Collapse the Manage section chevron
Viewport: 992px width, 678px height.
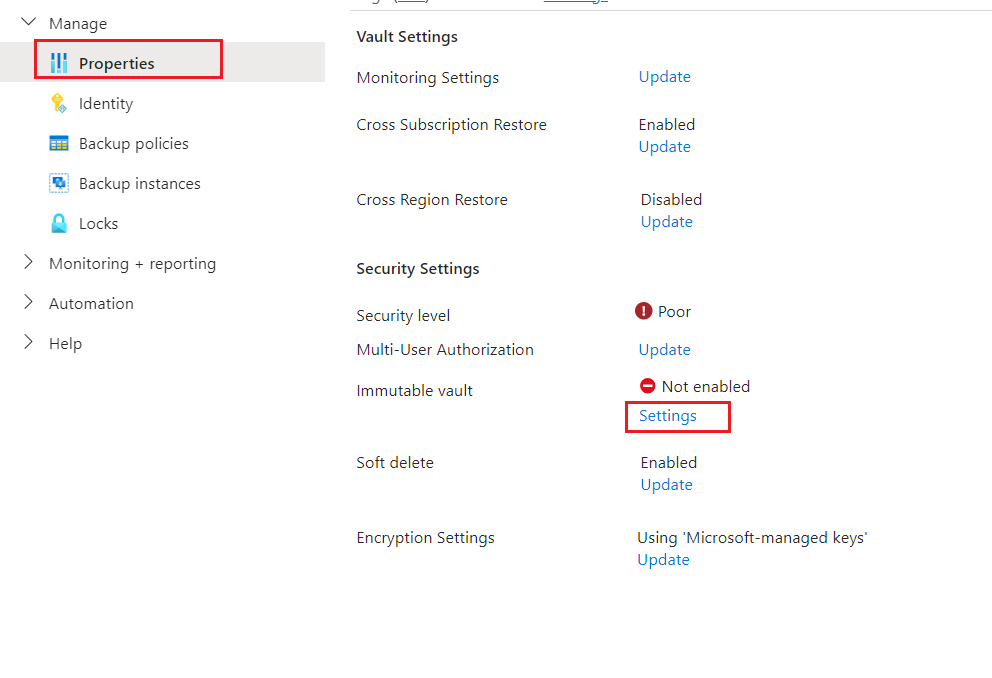[x=28, y=22]
